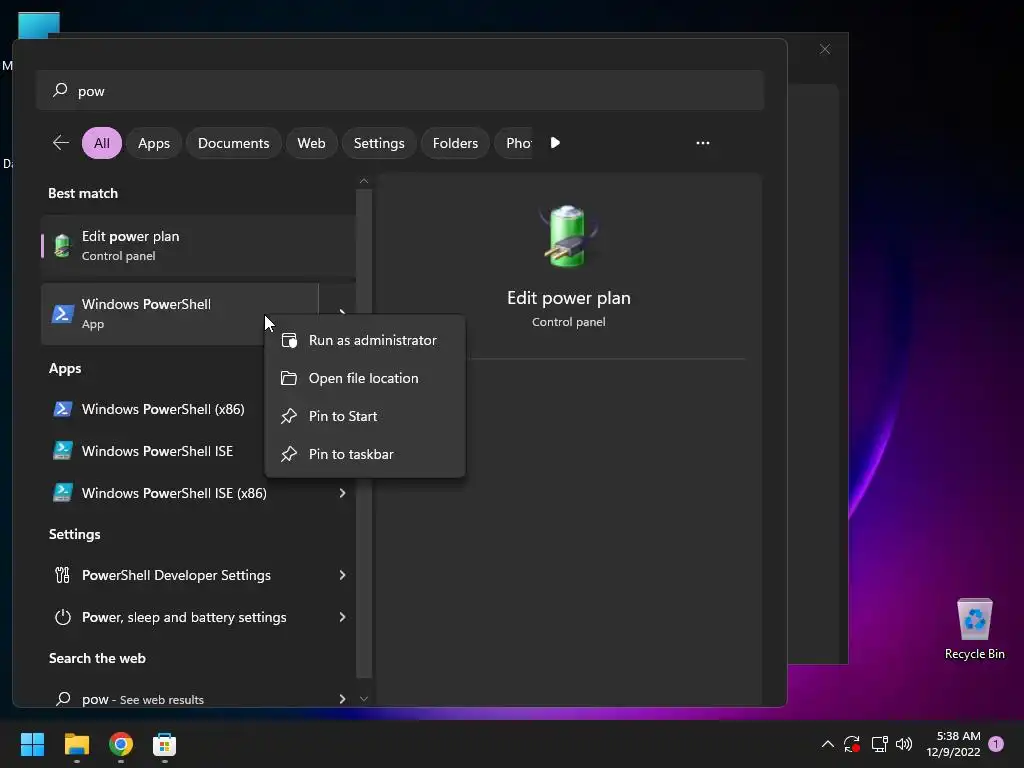Image resolution: width=1024 pixels, height=768 pixels.
Task: Switch to the Web filter tab
Action: [x=311, y=142]
